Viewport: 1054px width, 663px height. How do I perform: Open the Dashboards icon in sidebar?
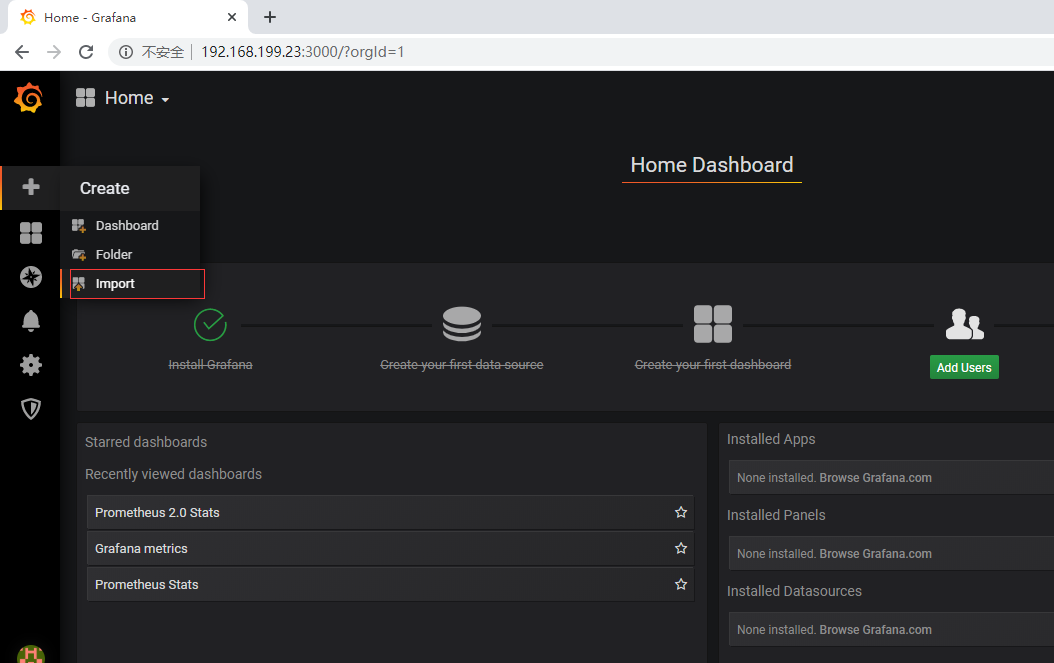click(31, 233)
